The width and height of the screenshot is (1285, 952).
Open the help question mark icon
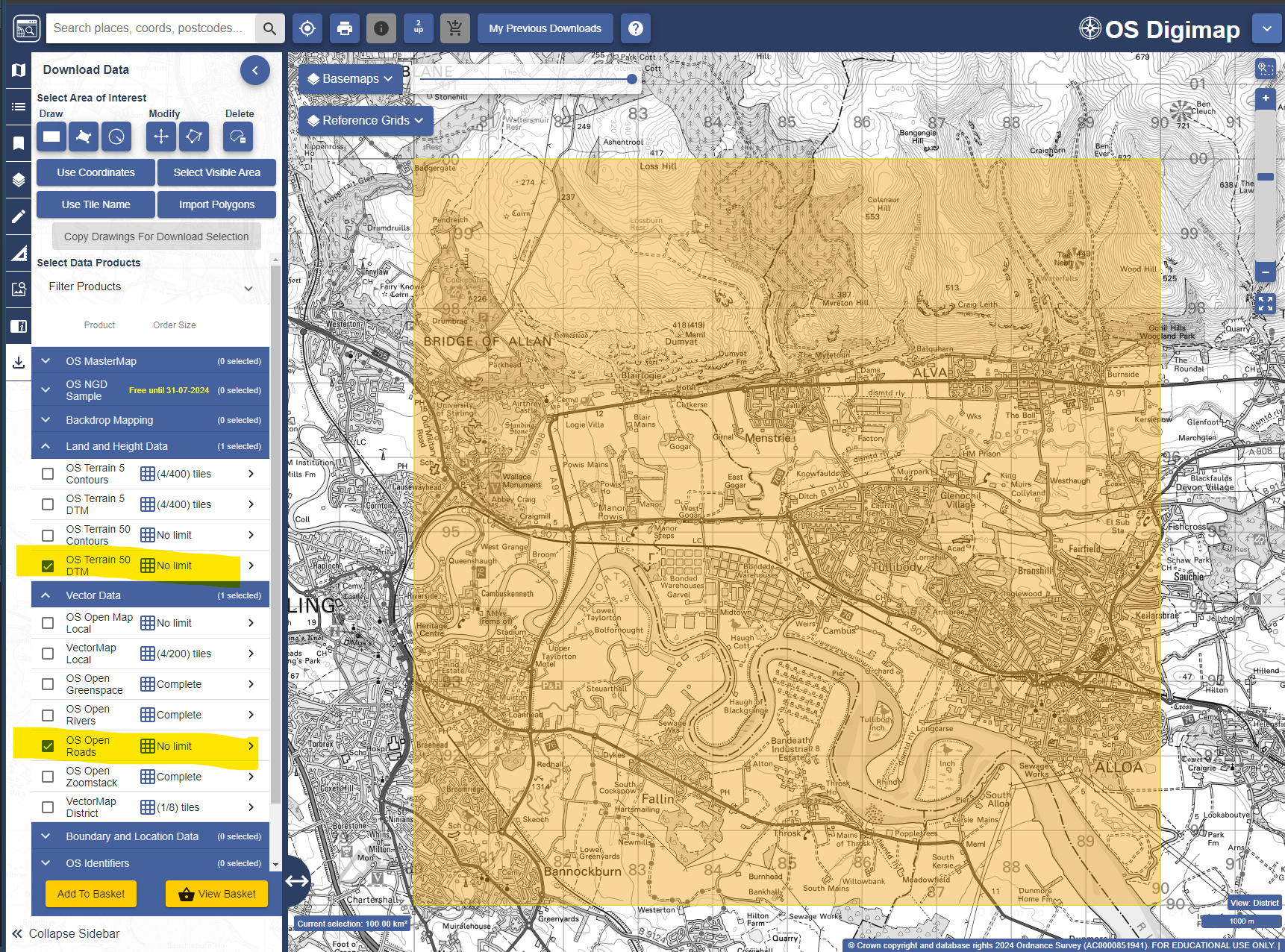tap(636, 28)
